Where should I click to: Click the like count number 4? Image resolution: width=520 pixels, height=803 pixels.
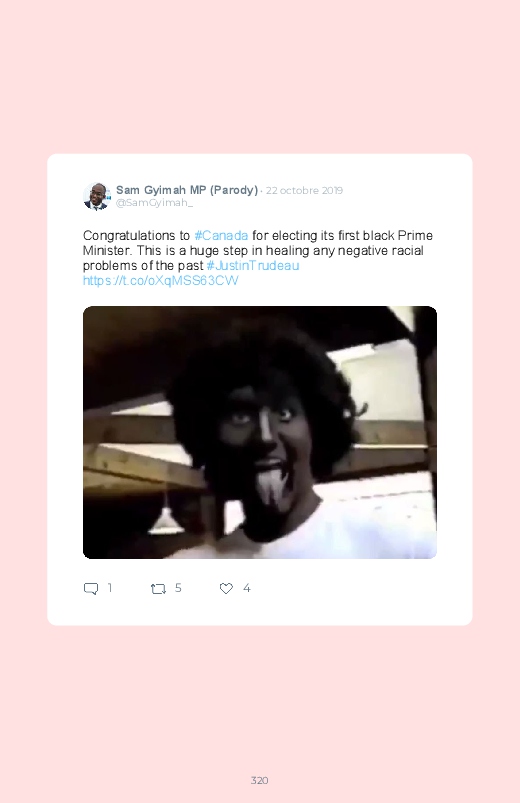pos(246,588)
